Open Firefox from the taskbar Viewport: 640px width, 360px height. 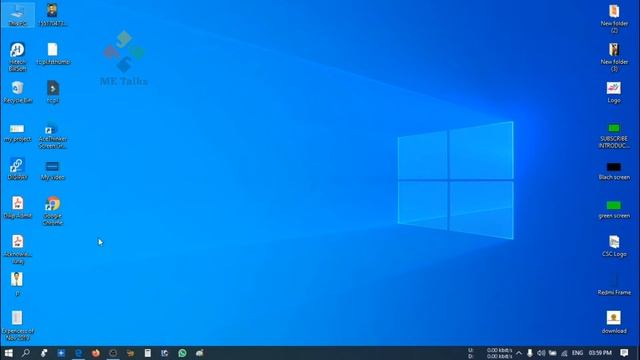tap(96, 353)
